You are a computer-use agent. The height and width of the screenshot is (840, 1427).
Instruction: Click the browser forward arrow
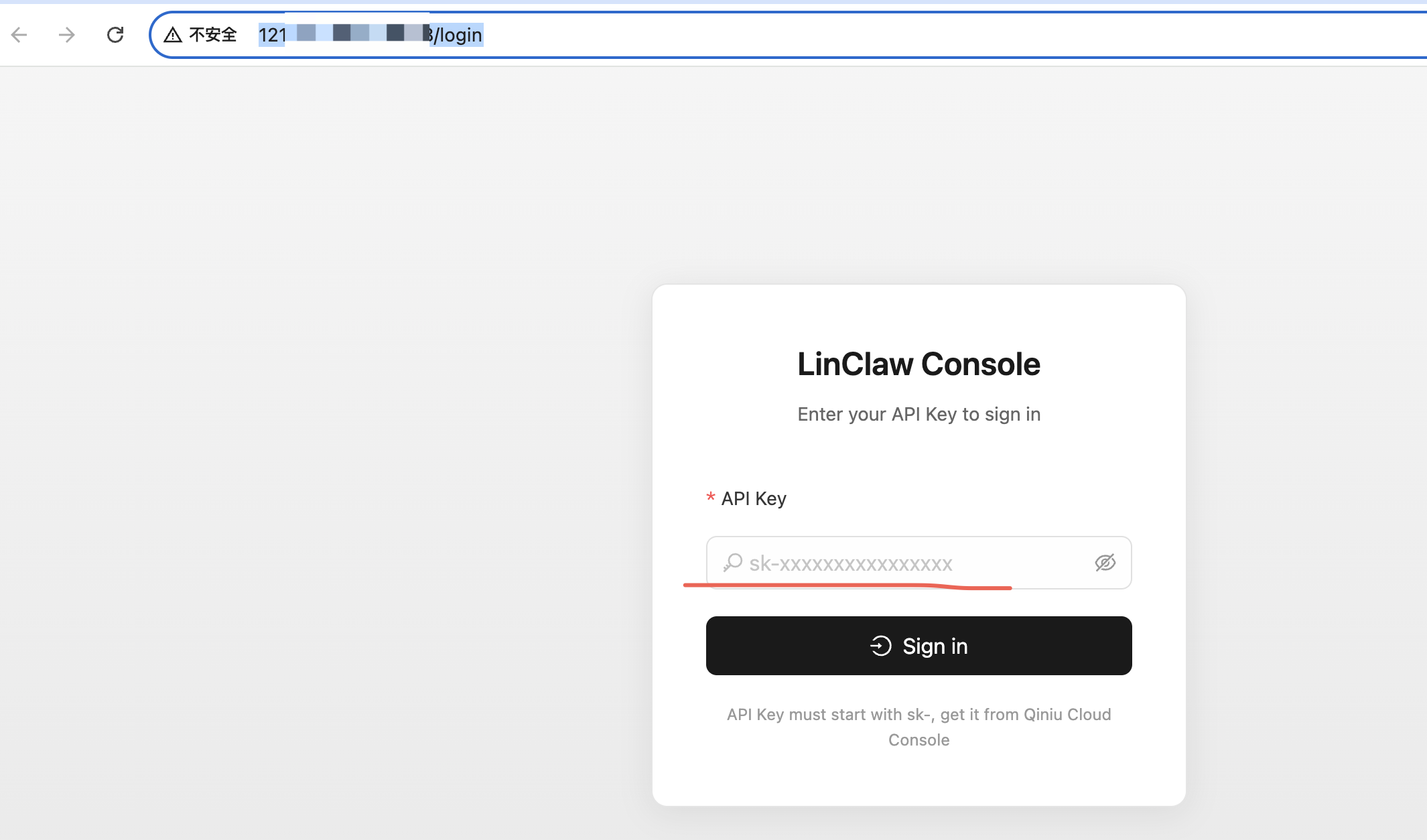(66, 35)
